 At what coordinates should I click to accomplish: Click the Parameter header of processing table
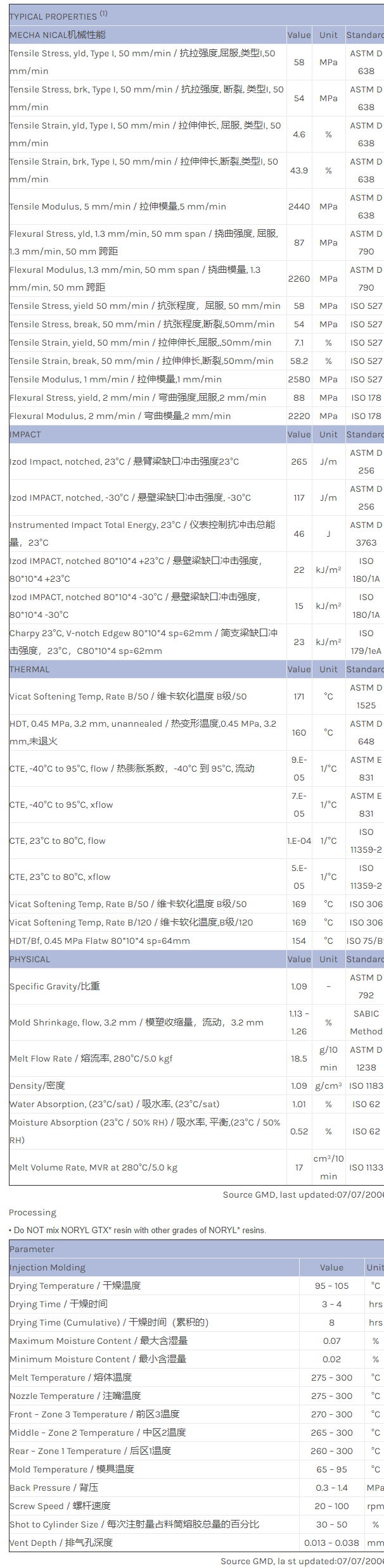(32, 1249)
